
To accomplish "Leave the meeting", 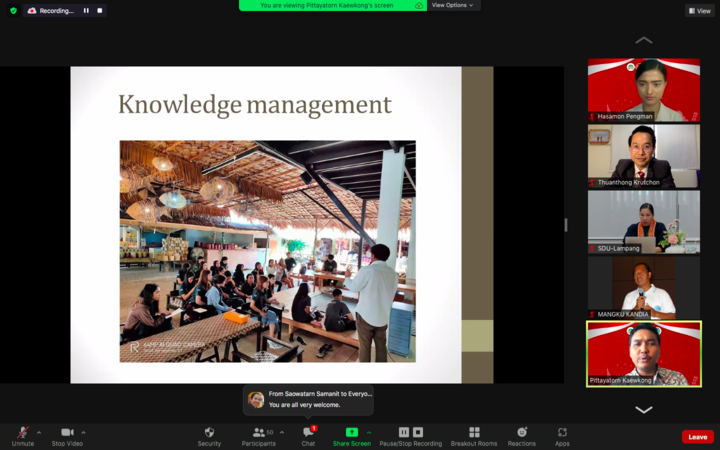I will pyautogui.click(x=697, y=437).
